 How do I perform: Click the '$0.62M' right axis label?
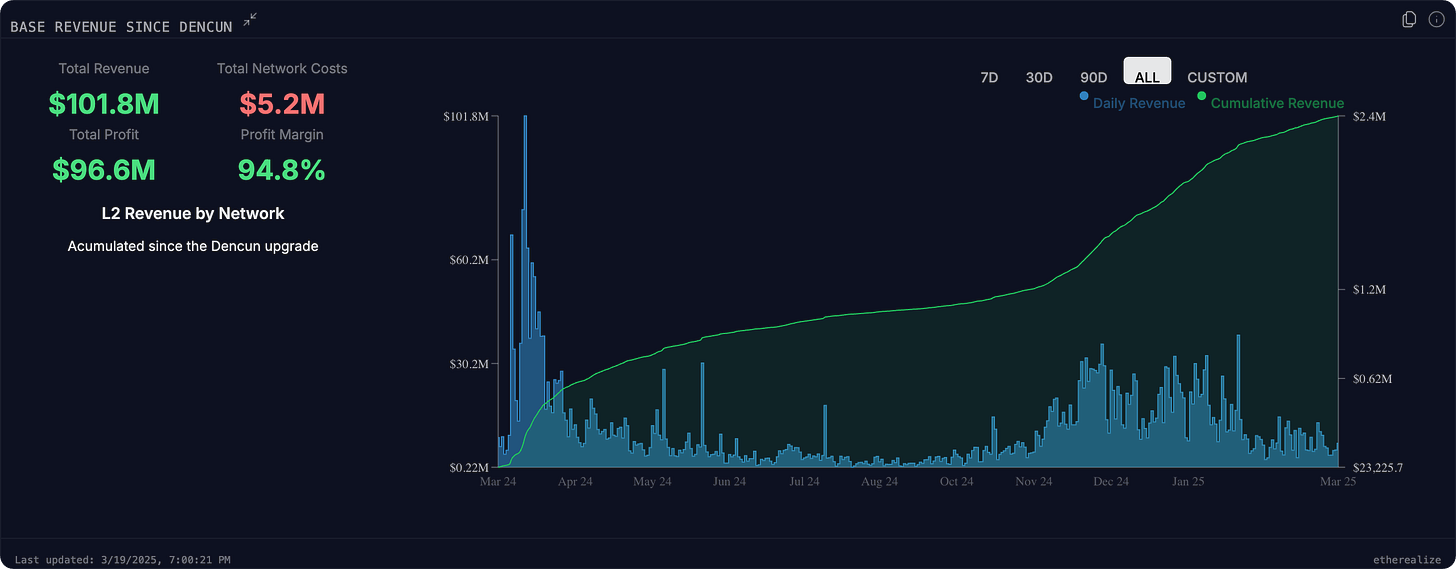coord(1372,379)
